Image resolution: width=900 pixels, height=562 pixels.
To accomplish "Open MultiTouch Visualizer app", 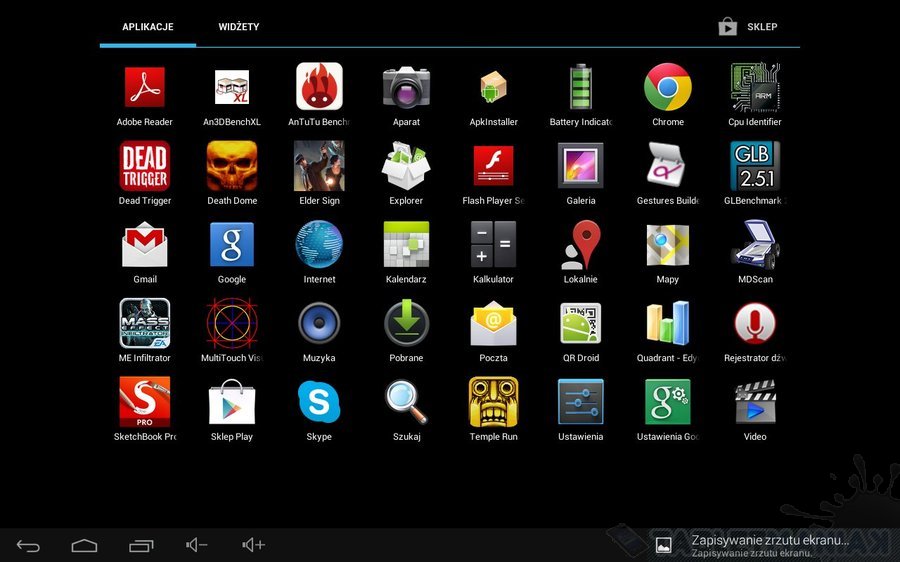I will (x=232, y=323).
